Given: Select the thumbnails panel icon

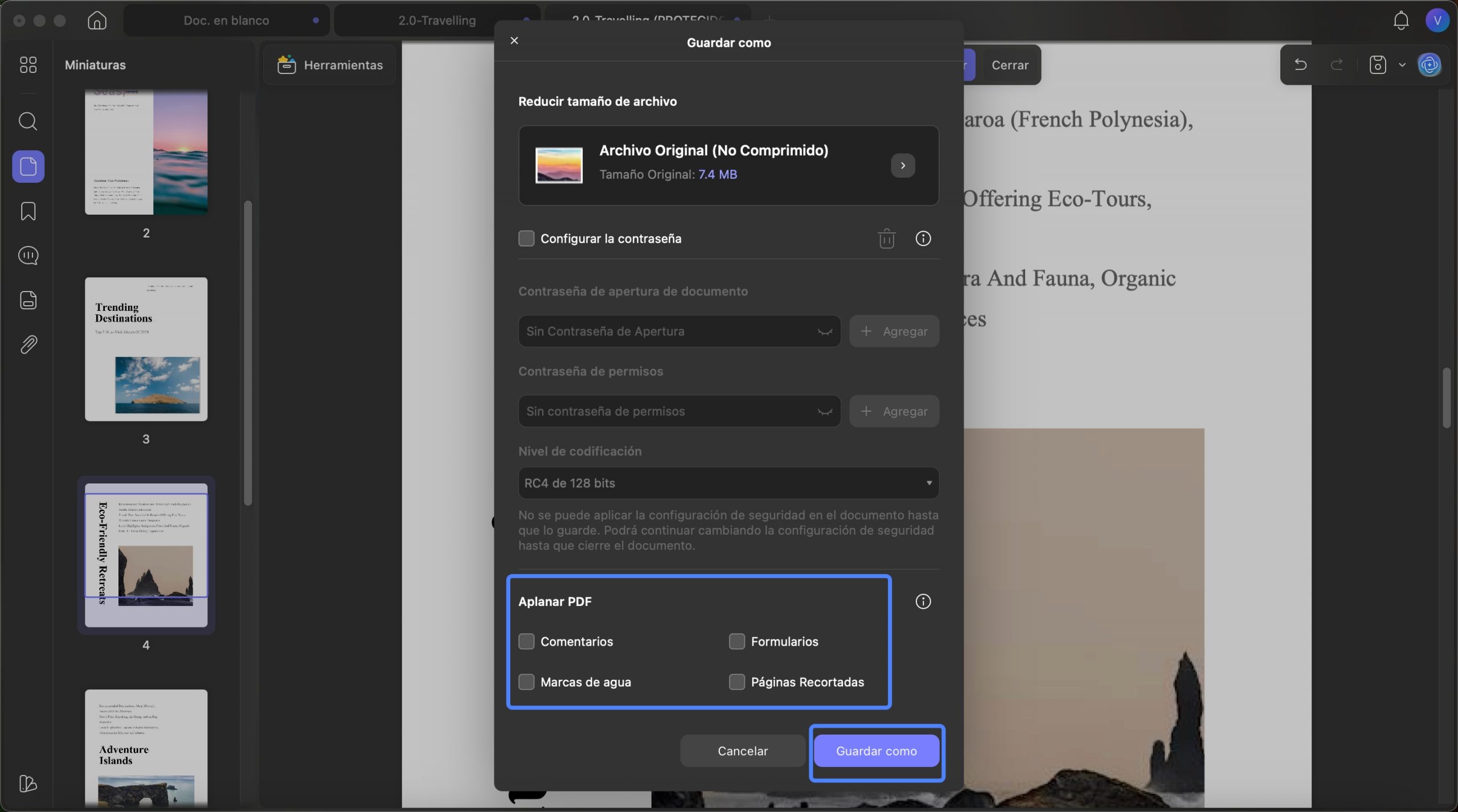Looking at the screenshot, I should pos(28,166).
